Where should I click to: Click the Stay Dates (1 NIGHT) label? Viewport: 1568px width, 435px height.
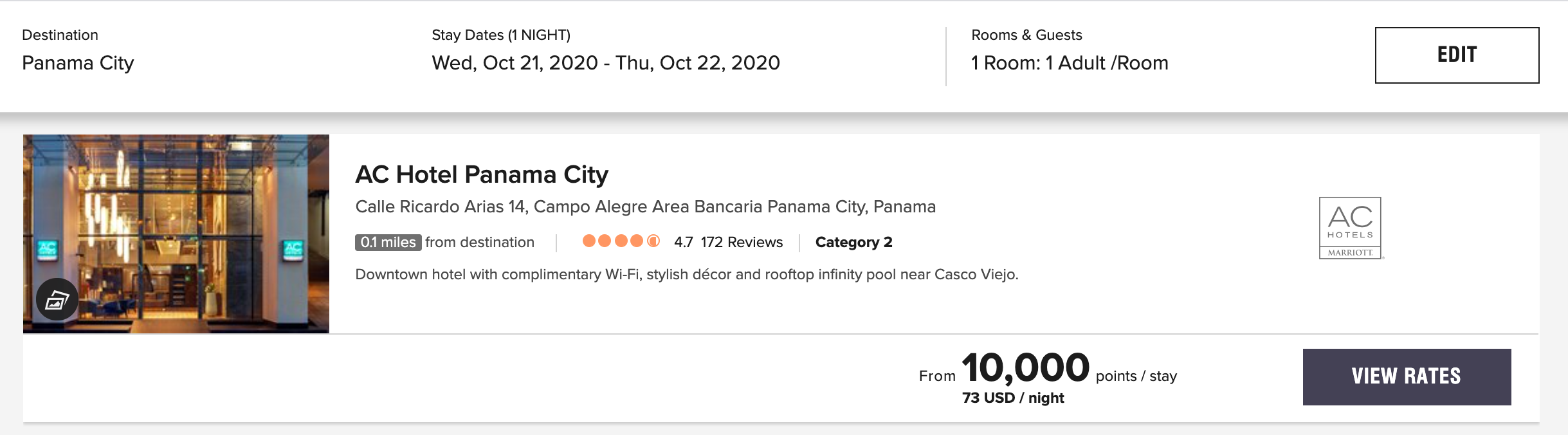click(500, 35)
